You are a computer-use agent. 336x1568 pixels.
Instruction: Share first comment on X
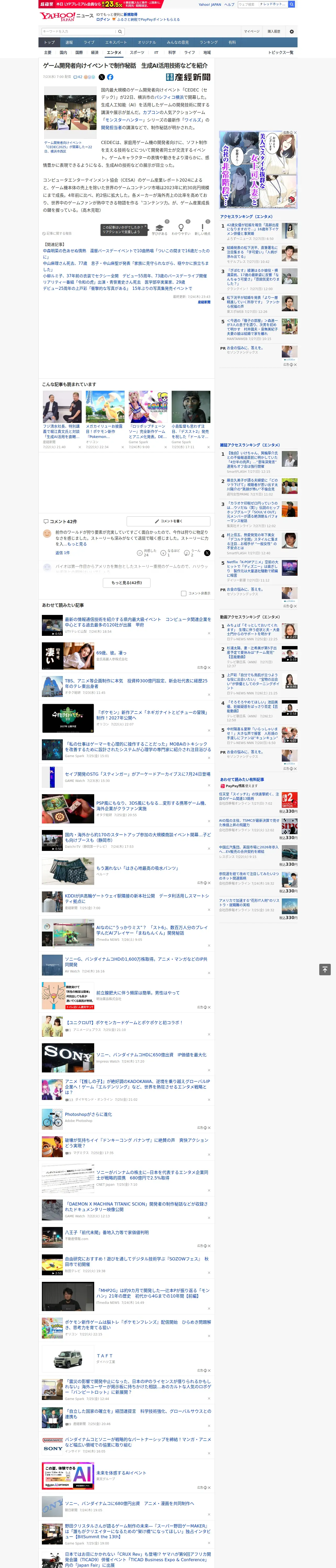207,553
